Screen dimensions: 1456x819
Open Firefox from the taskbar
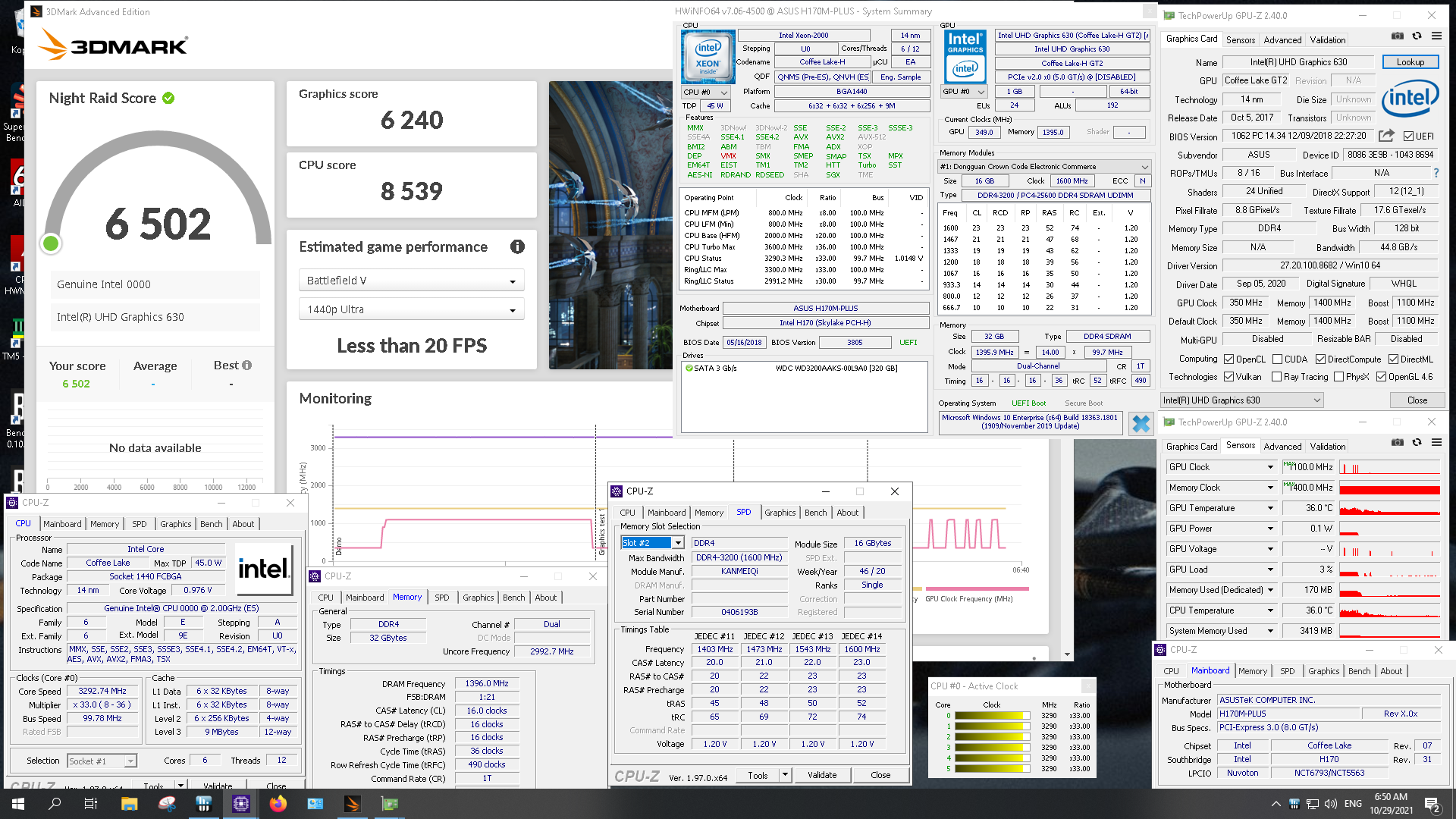pyautogui.click(x=278, y=804)
